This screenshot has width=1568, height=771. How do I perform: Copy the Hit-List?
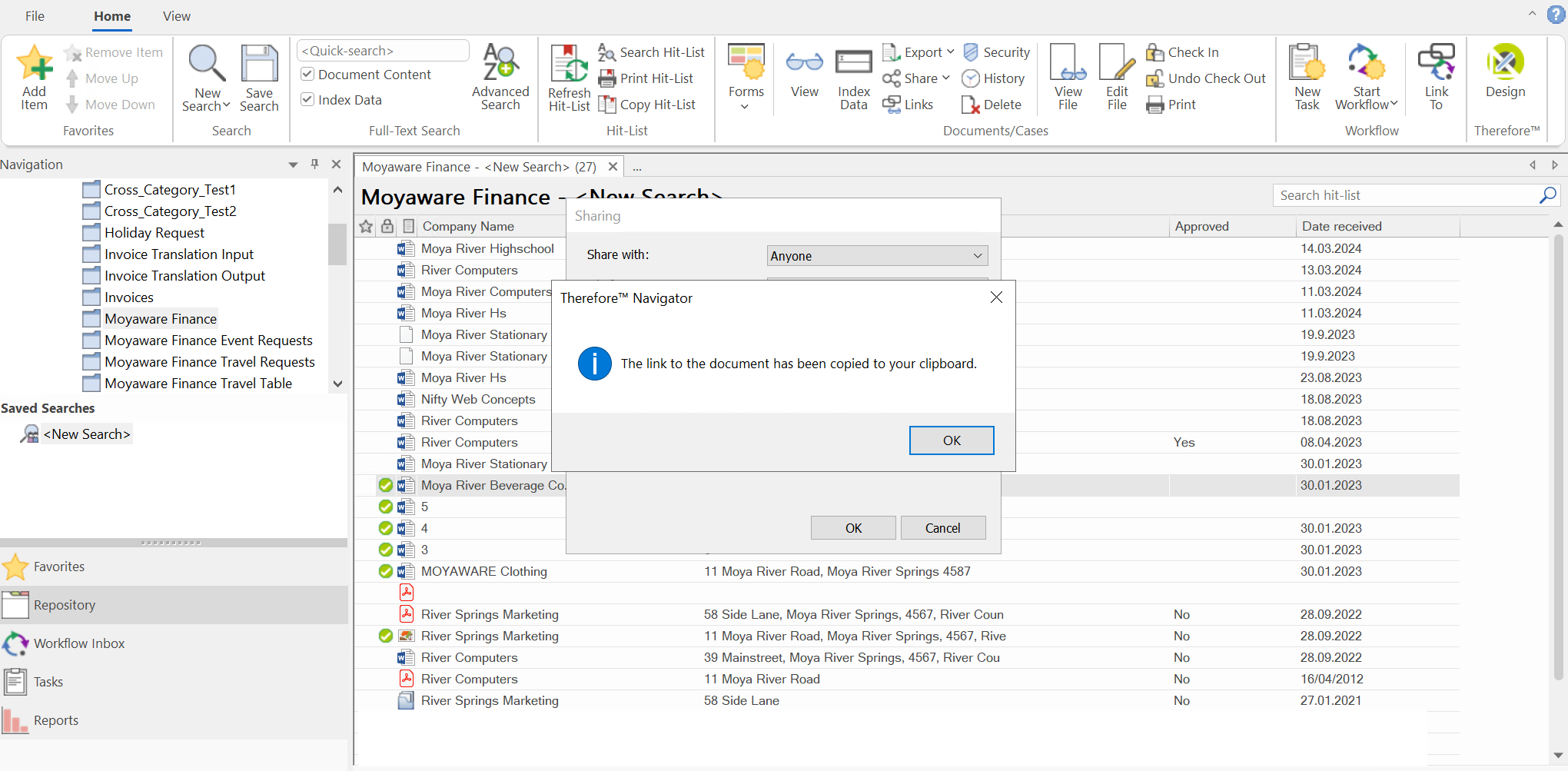pos(647,105)
